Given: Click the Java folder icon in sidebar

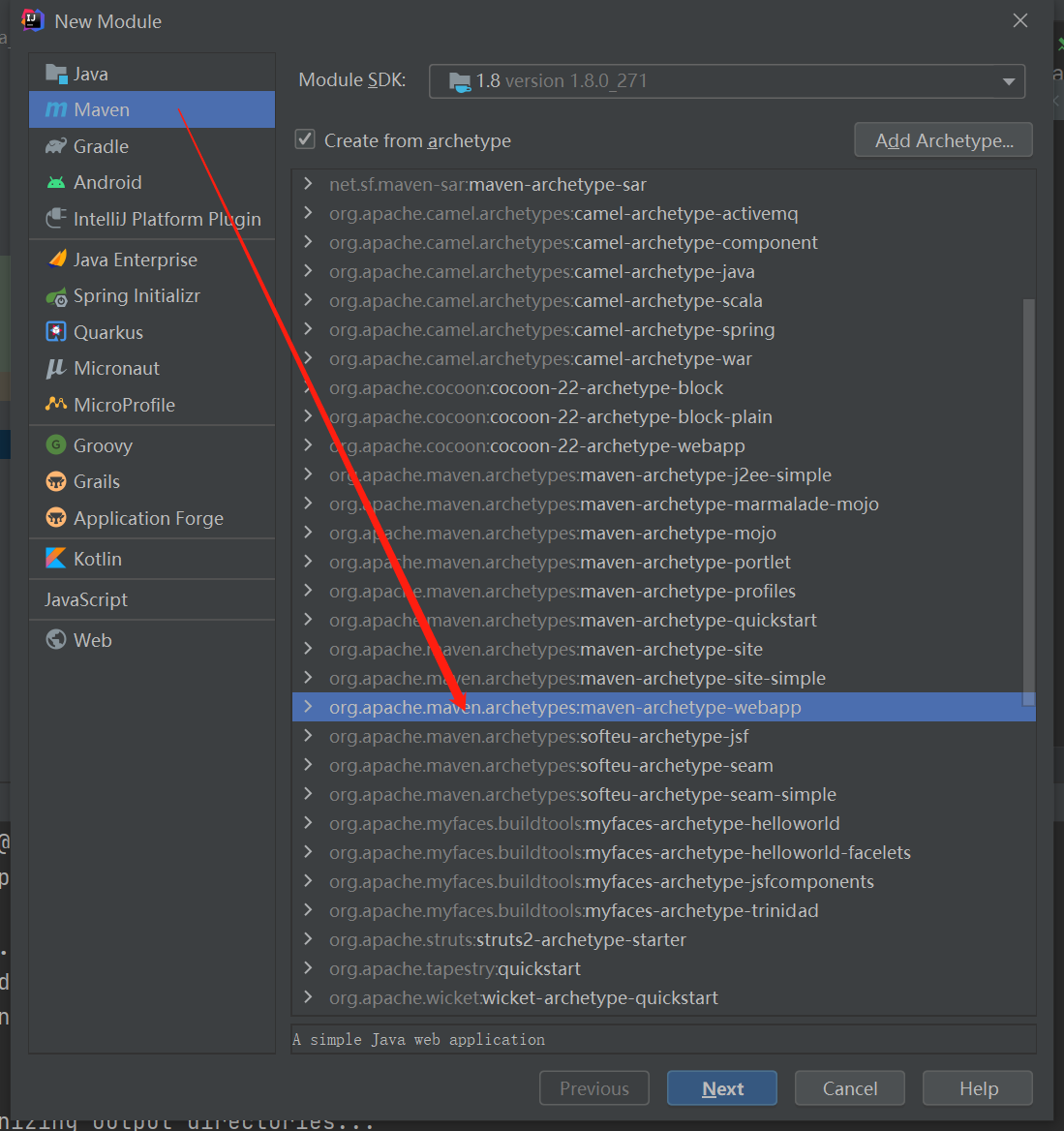Looking at the screenshot, I should coord(55,74).
